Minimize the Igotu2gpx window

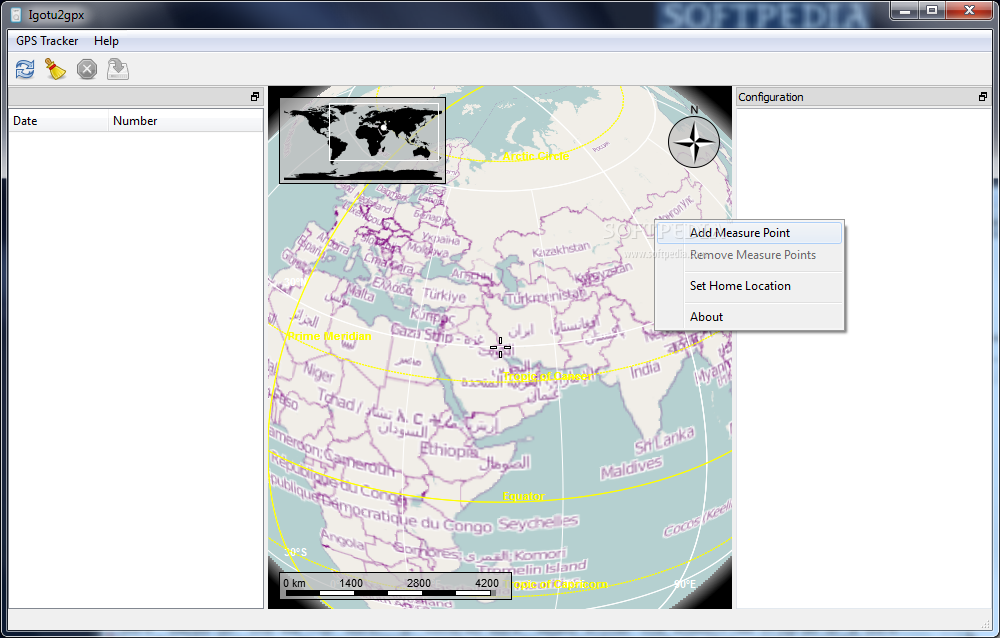904,10
